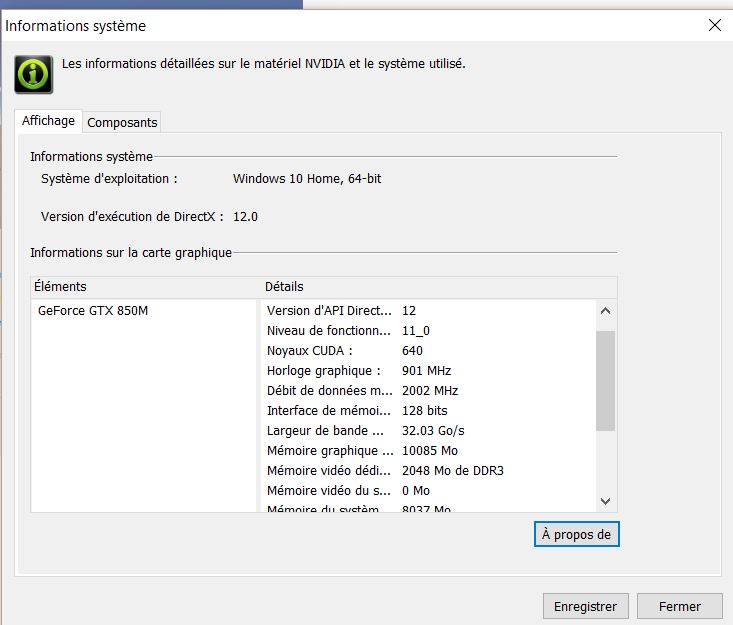This screenshot has height=625, width=733.
Task: Click the 0 Mo value
Action: coord(416,491)
